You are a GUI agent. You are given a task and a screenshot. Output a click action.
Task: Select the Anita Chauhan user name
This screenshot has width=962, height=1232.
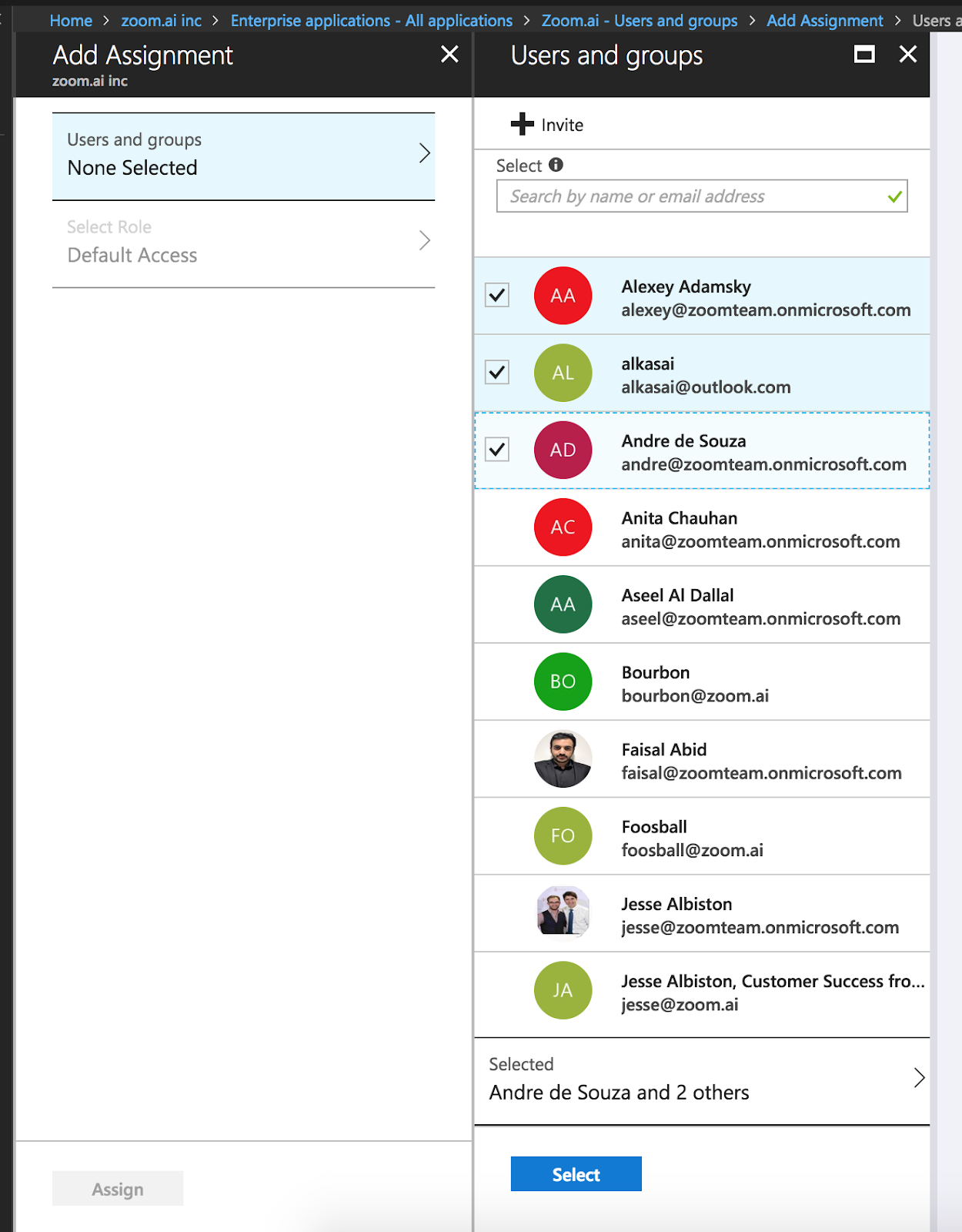(680, 518)
